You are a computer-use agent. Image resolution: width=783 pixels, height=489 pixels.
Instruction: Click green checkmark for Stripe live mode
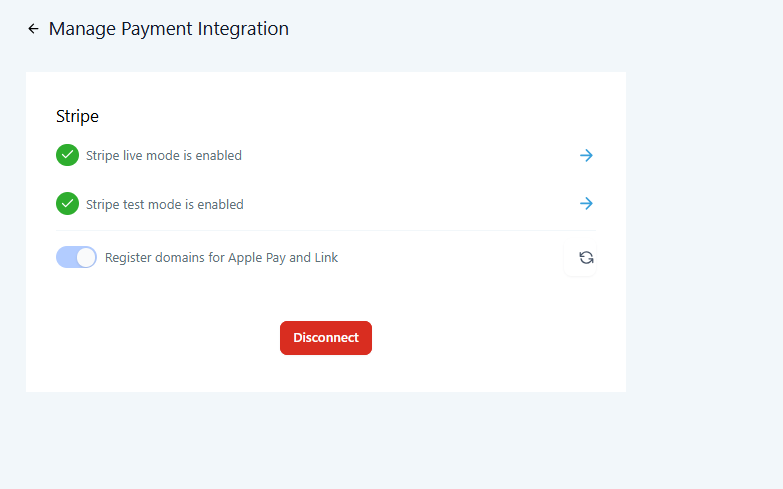pos(67,155)
